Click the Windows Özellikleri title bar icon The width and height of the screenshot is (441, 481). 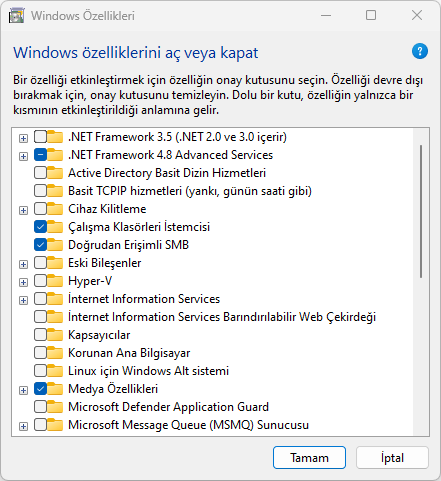pos(16,16)
